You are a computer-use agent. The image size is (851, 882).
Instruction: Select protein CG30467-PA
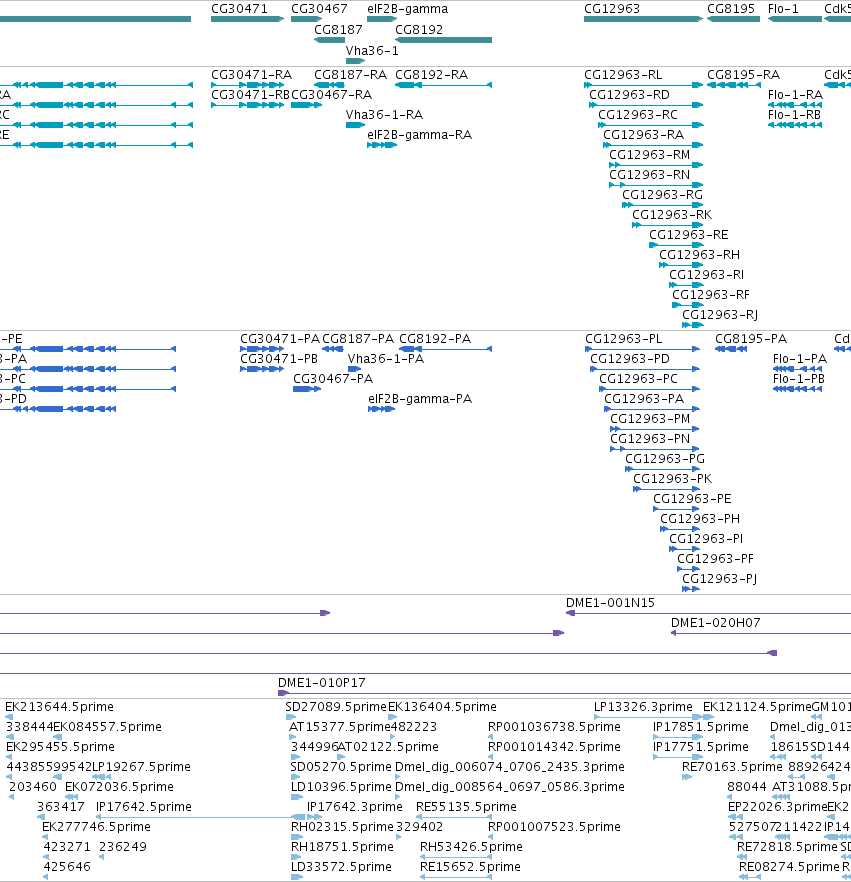coord(333,379)
